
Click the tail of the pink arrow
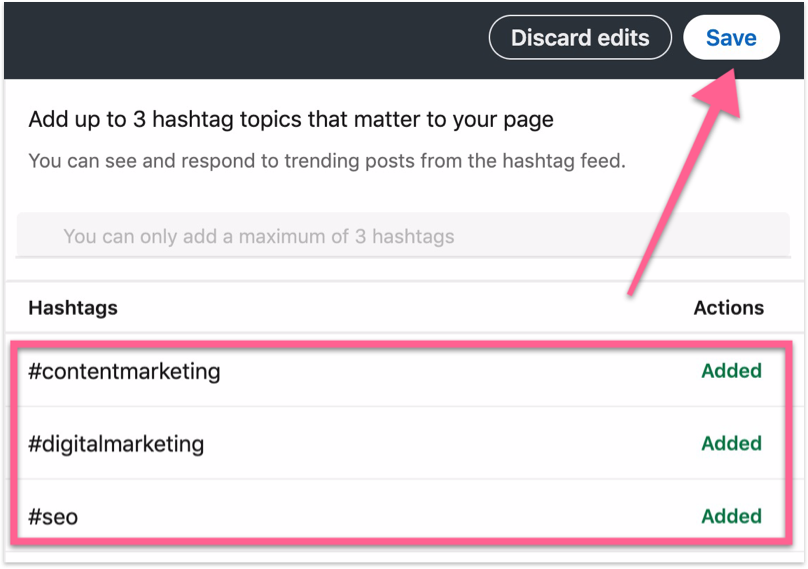[634, 288]
